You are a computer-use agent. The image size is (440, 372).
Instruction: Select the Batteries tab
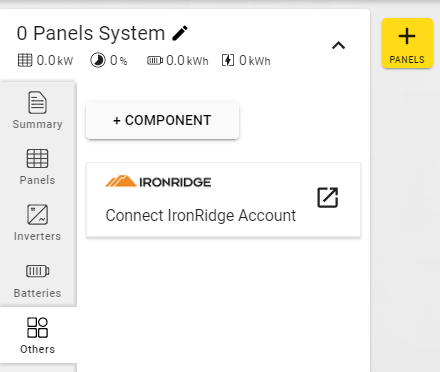click(x=37, y=279)
